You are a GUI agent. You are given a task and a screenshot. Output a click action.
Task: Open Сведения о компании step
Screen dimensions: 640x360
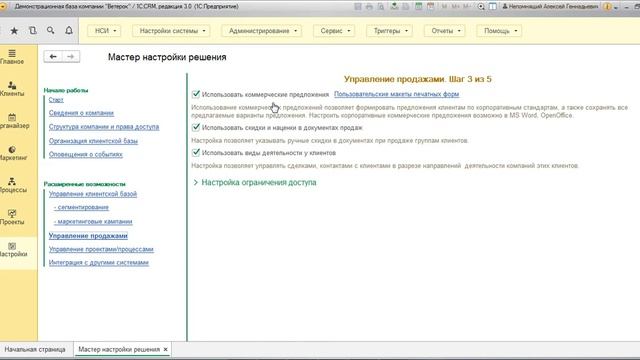(81, 113)
